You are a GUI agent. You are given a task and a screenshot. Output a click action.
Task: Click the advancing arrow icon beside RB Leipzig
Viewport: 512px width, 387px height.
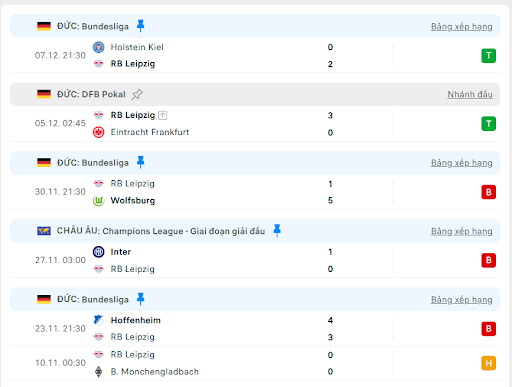[x=162, y=115]
